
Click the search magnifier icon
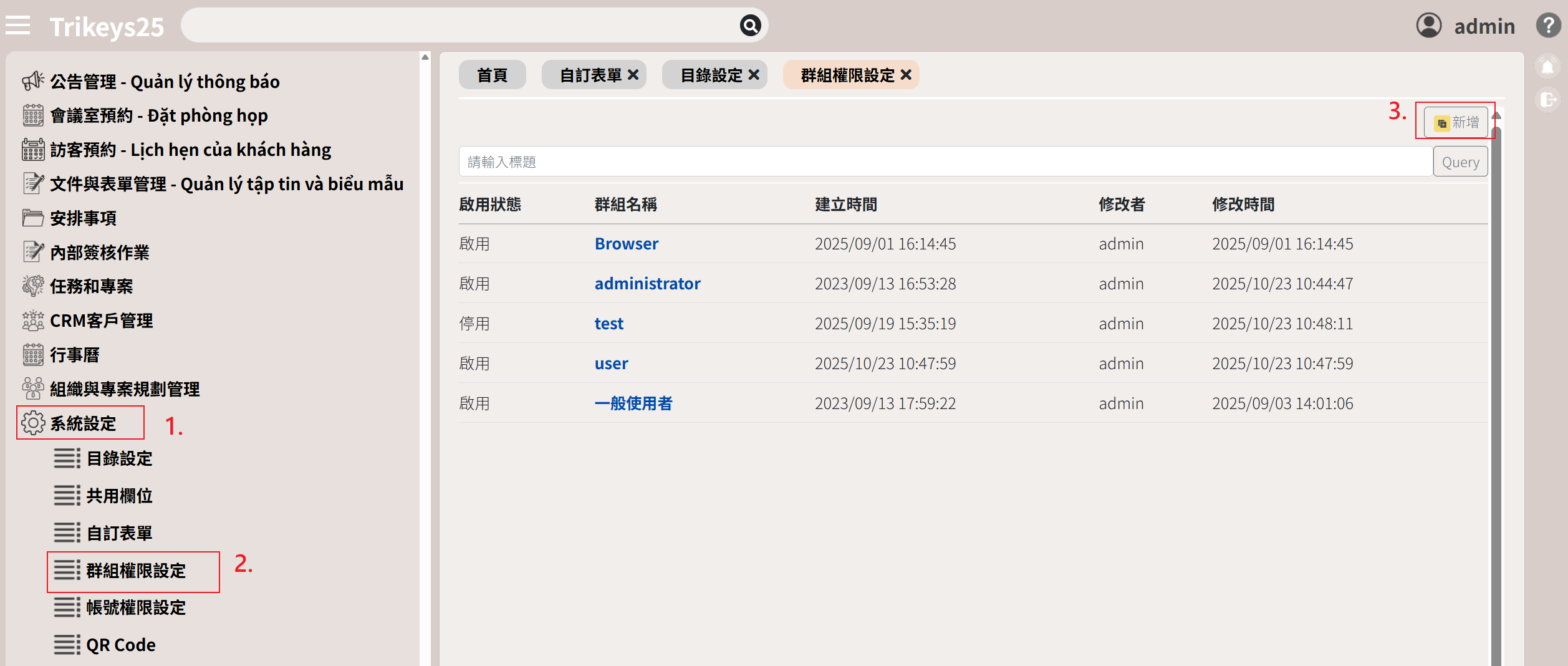tap(750, 26)
